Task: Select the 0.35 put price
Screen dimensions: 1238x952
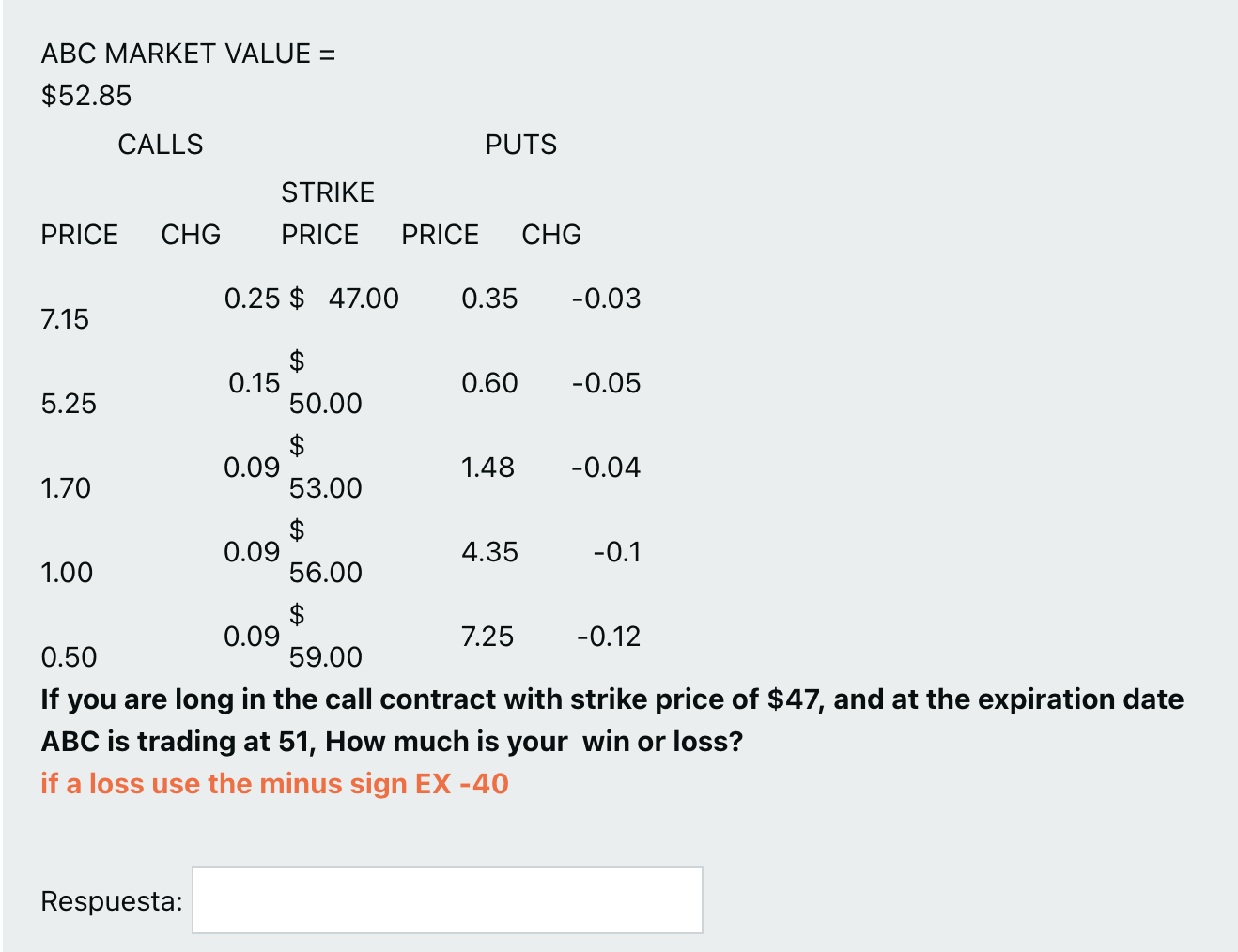Action: coord(490,298)
